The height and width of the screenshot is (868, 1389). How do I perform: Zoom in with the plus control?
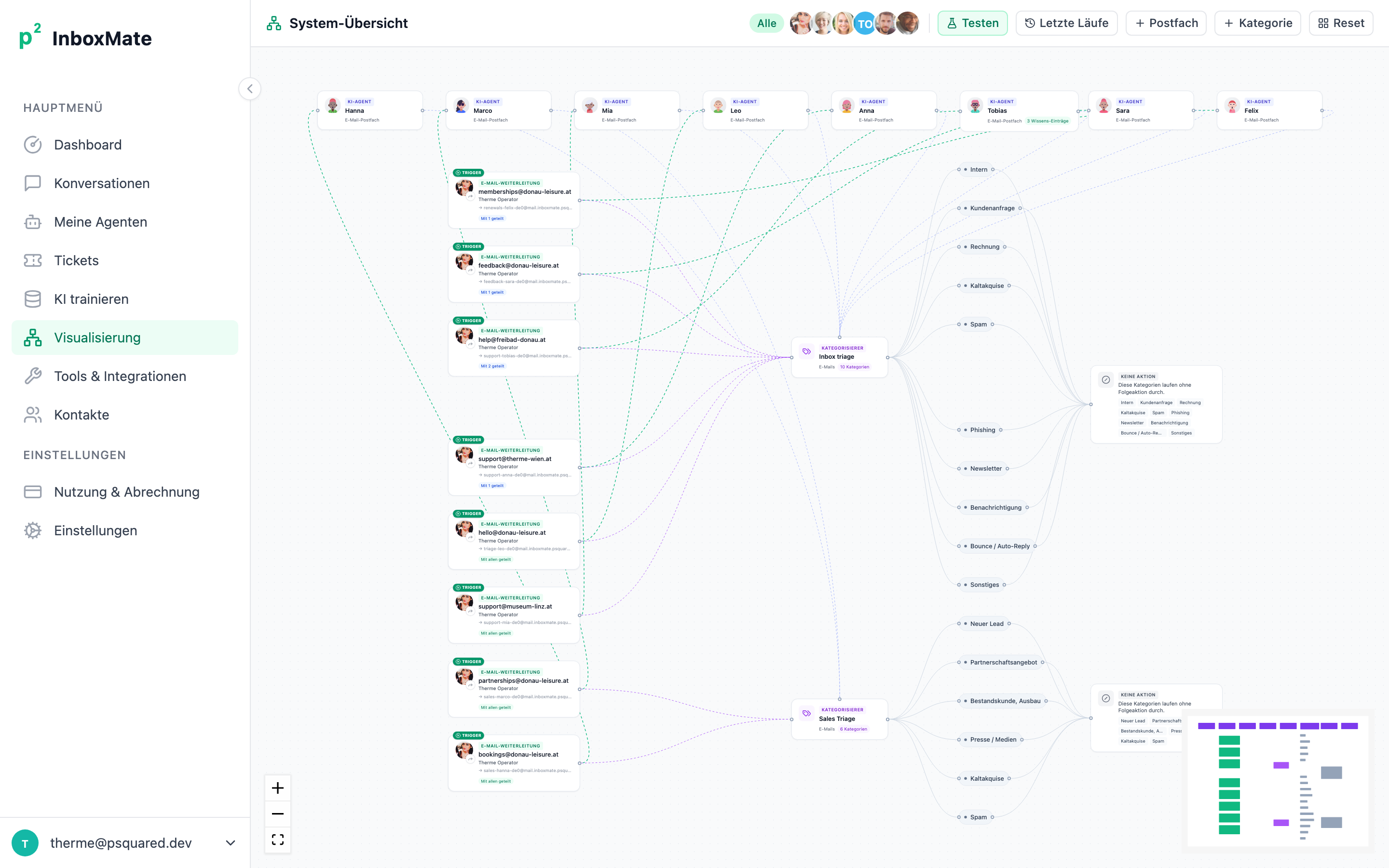278,787
